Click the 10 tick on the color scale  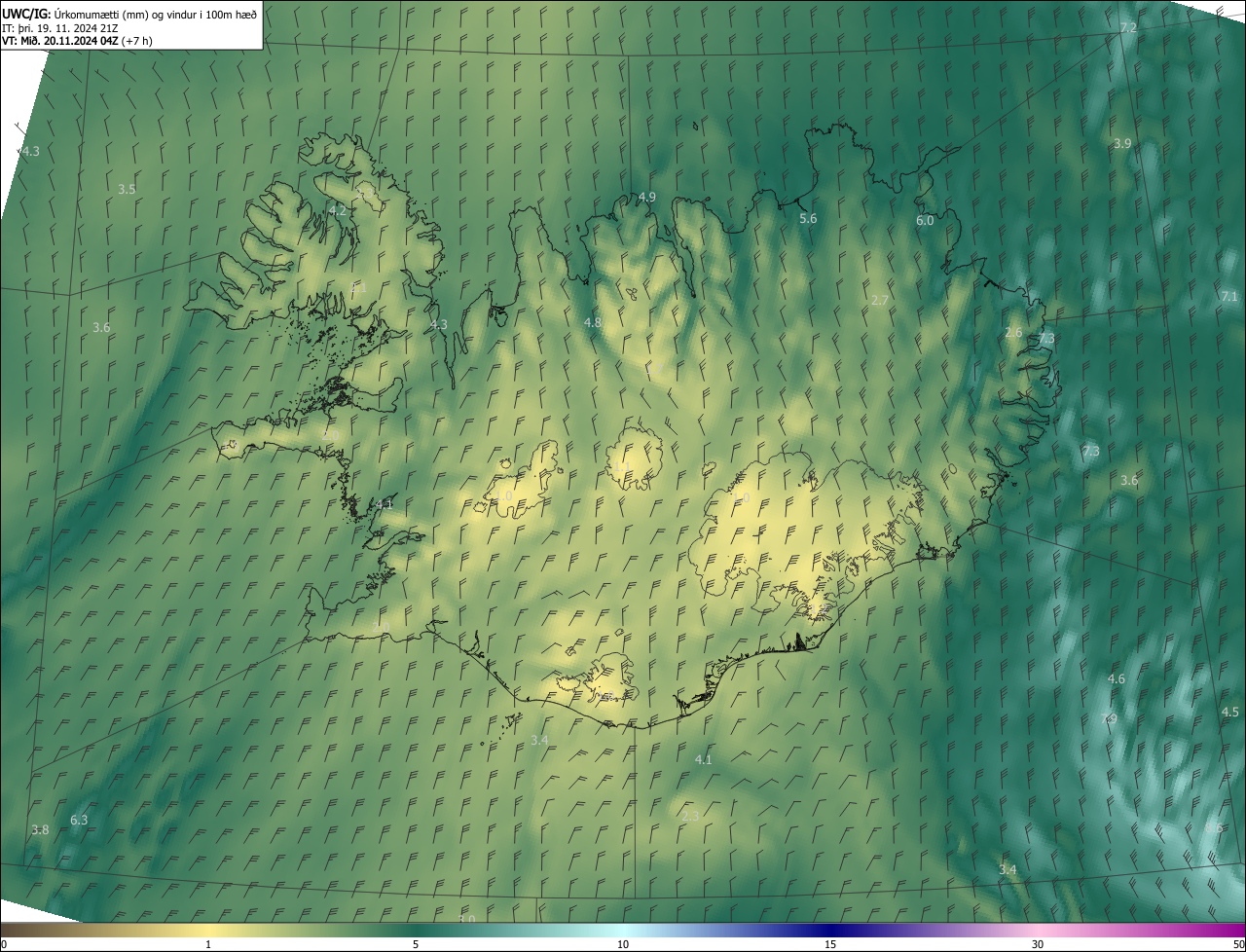(x=623, y=944)
